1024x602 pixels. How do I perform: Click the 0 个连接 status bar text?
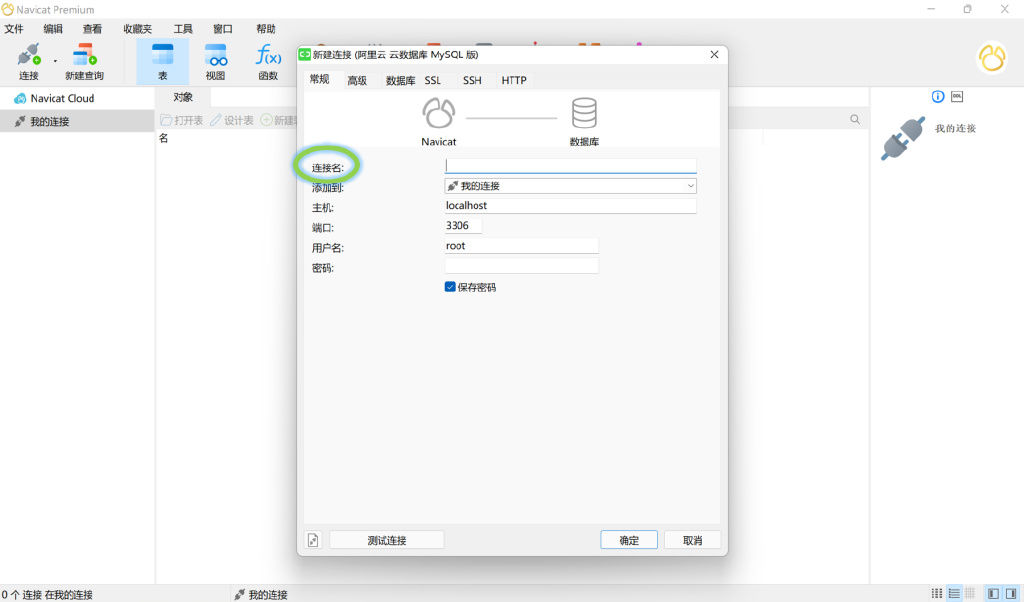[47, 594]
